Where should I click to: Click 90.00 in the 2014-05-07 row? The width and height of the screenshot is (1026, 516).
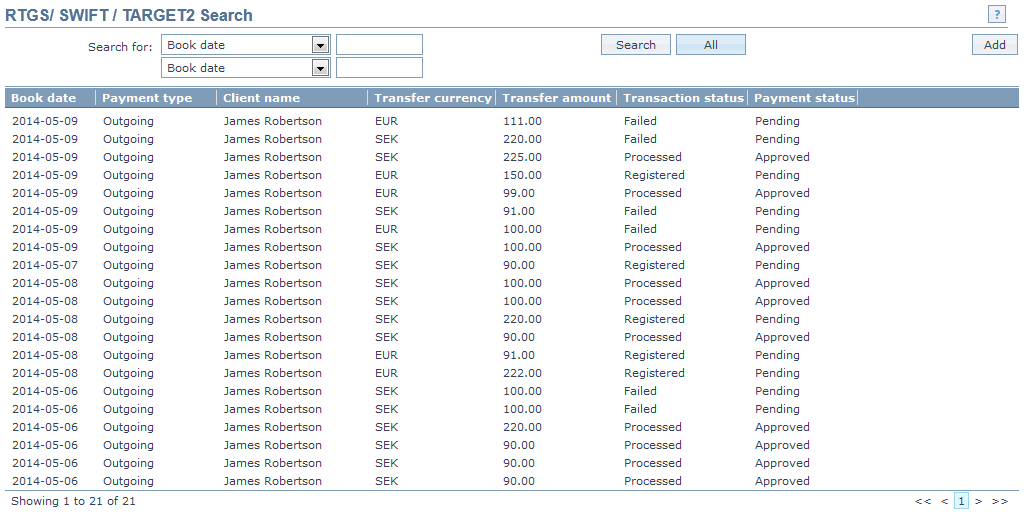coord(519,265)
